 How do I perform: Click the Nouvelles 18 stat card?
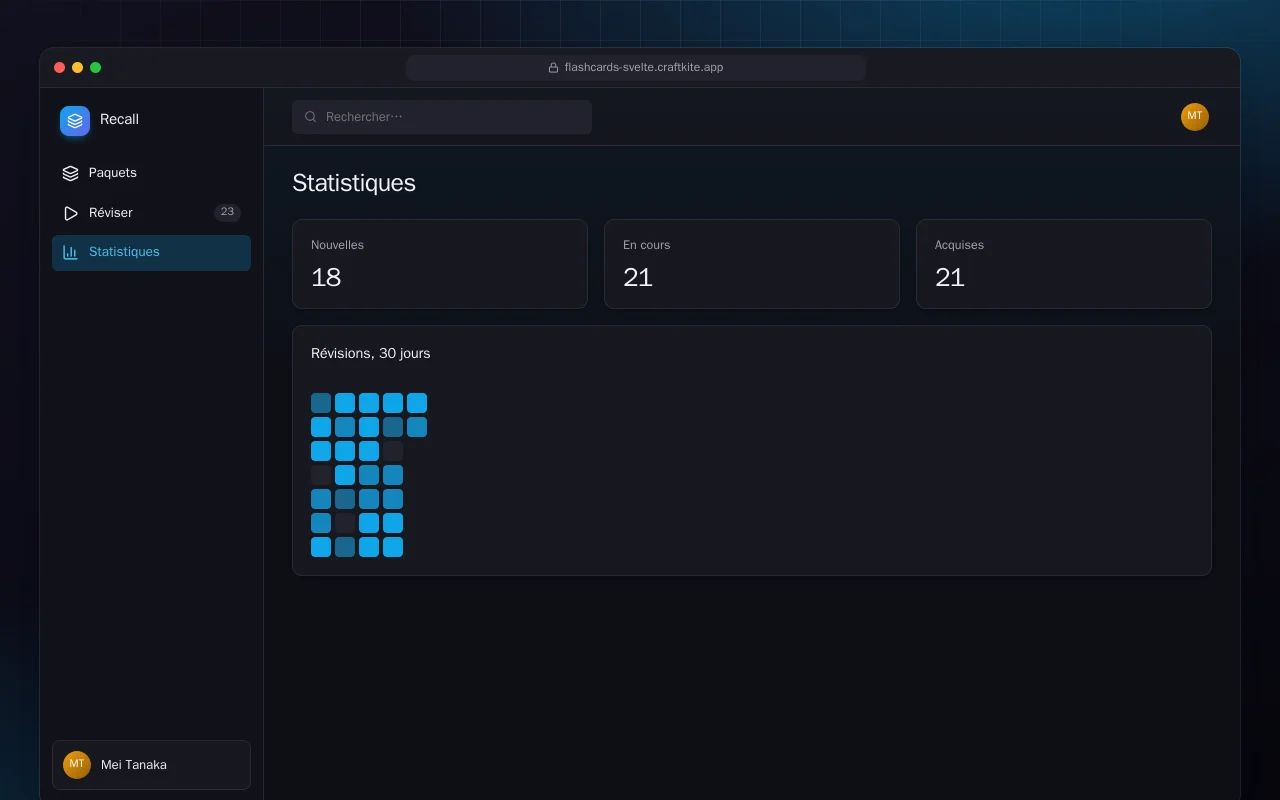click(x=440, y=264)
